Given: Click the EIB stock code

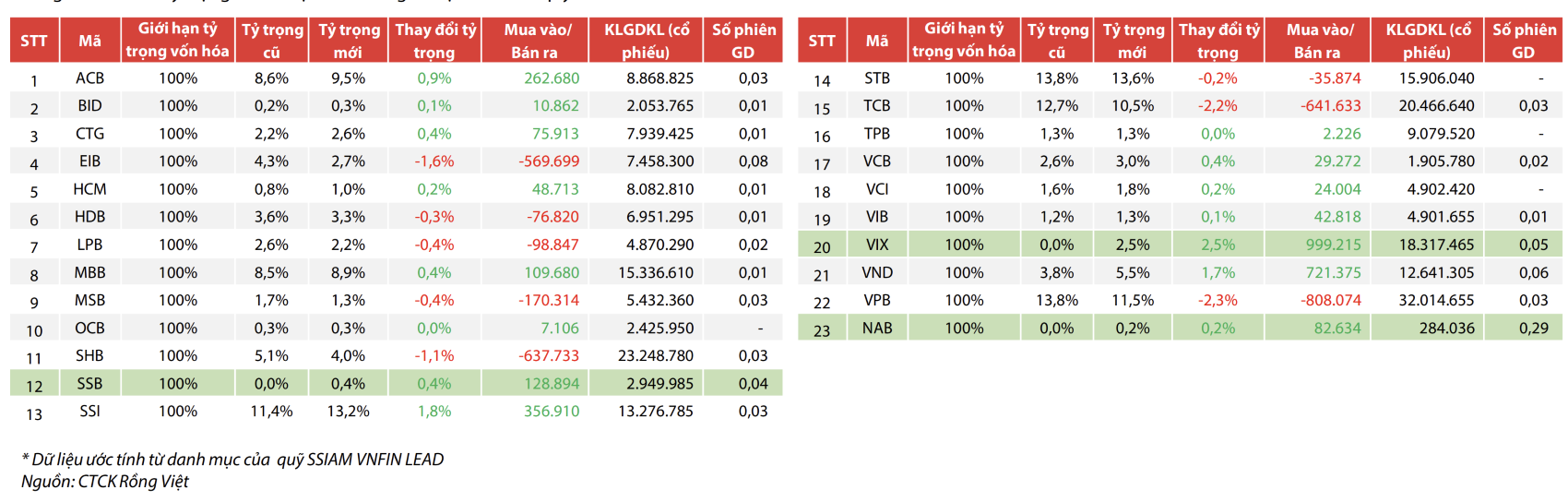Looking at the screenshot, I should [89, 161].
